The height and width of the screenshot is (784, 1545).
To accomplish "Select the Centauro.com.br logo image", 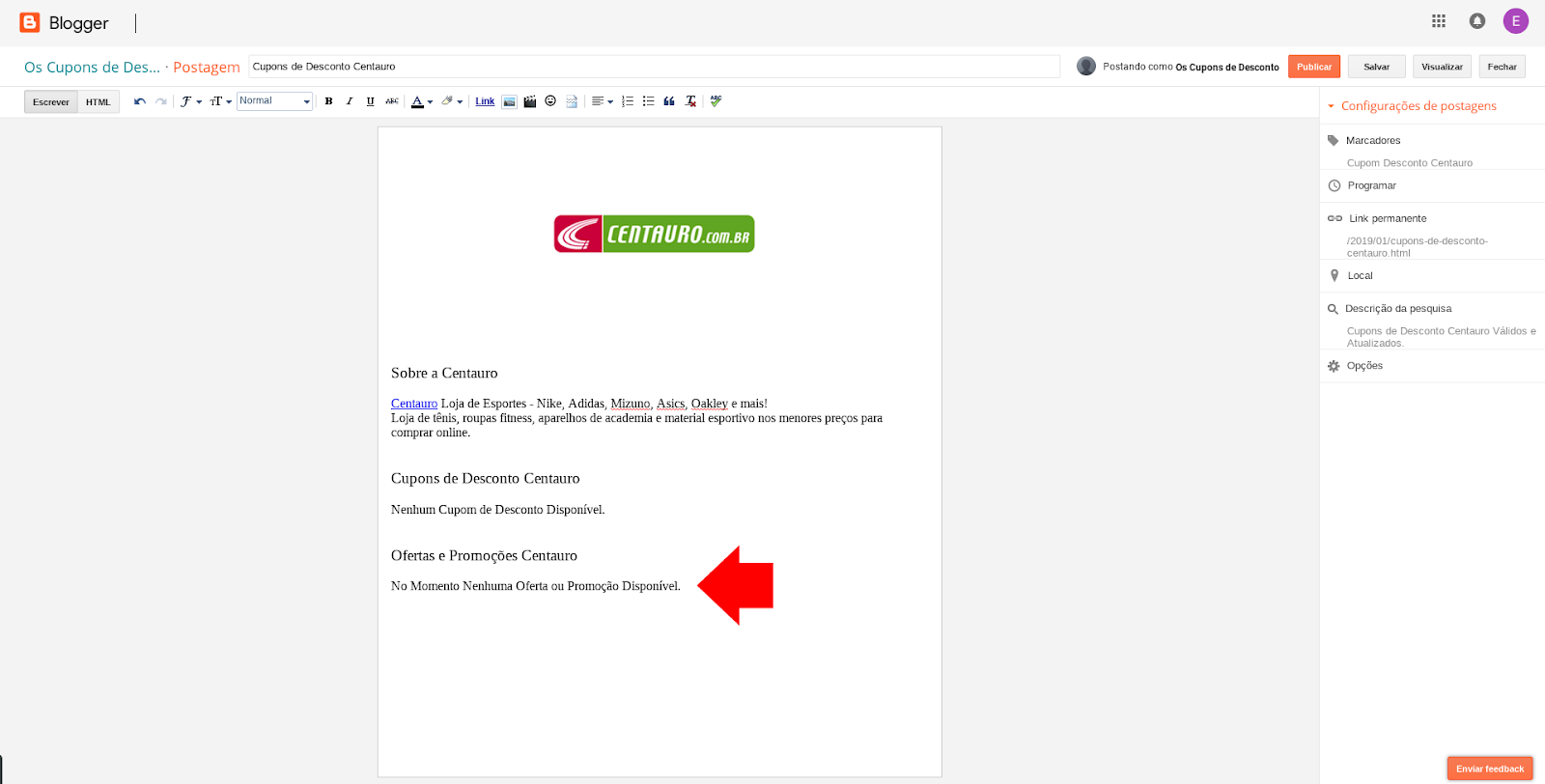I will click(654, 234).
